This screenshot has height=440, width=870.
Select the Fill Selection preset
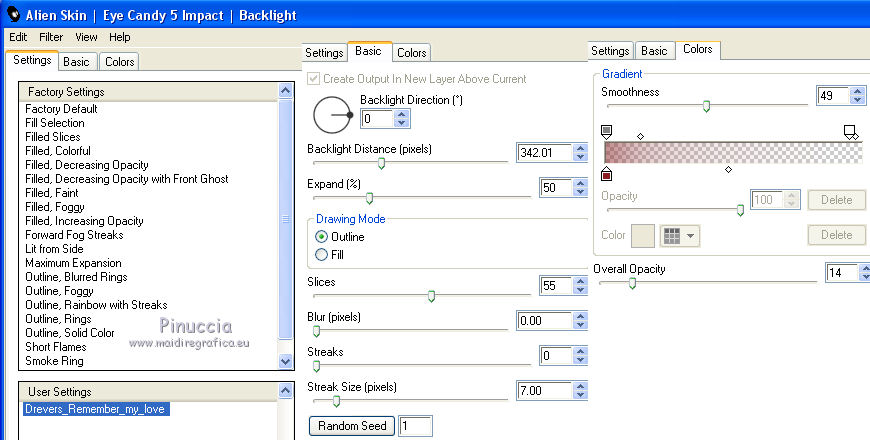point(55,123)
